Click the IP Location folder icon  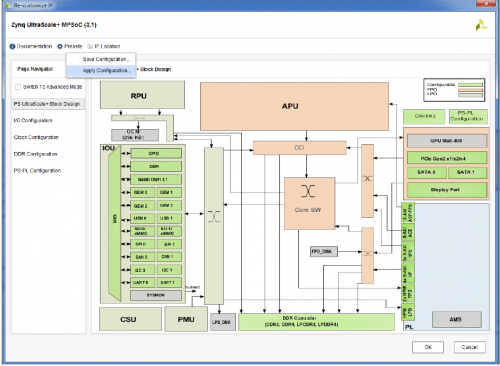90,46
